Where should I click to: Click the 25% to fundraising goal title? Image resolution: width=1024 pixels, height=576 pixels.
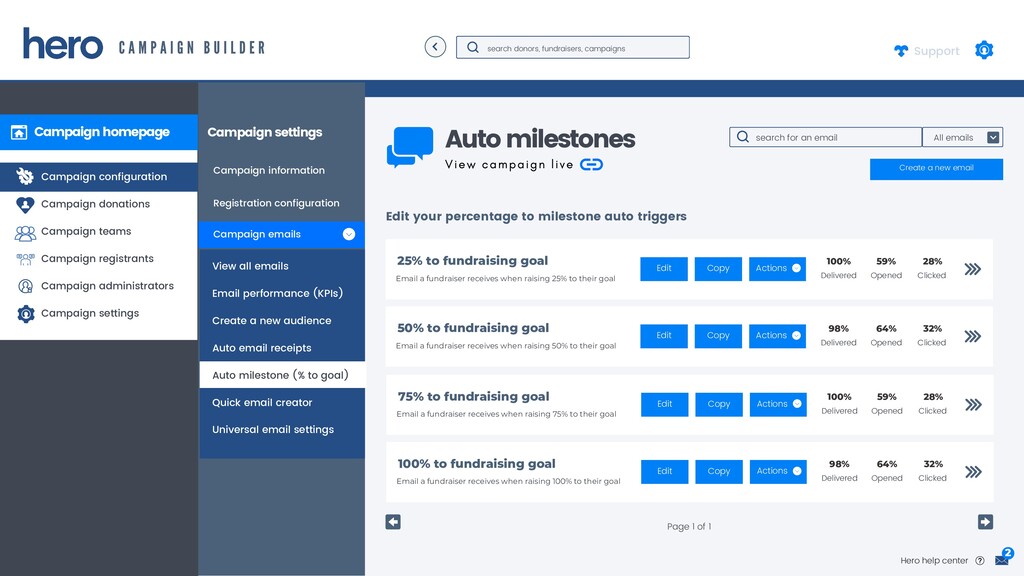[472, 261]
